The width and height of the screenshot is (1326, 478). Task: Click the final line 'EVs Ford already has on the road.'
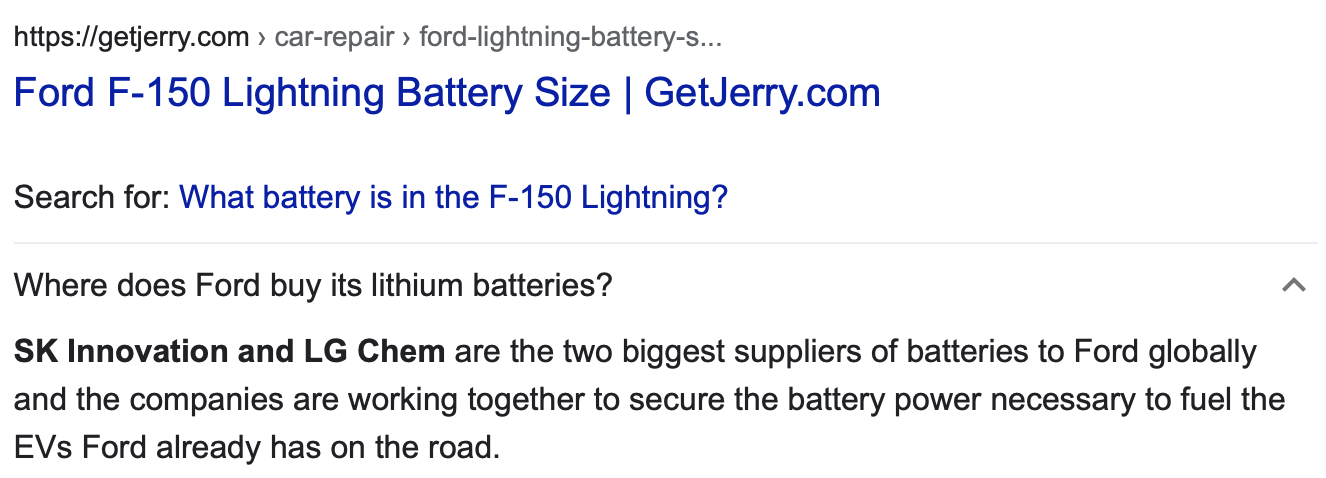tap(256, 446)
